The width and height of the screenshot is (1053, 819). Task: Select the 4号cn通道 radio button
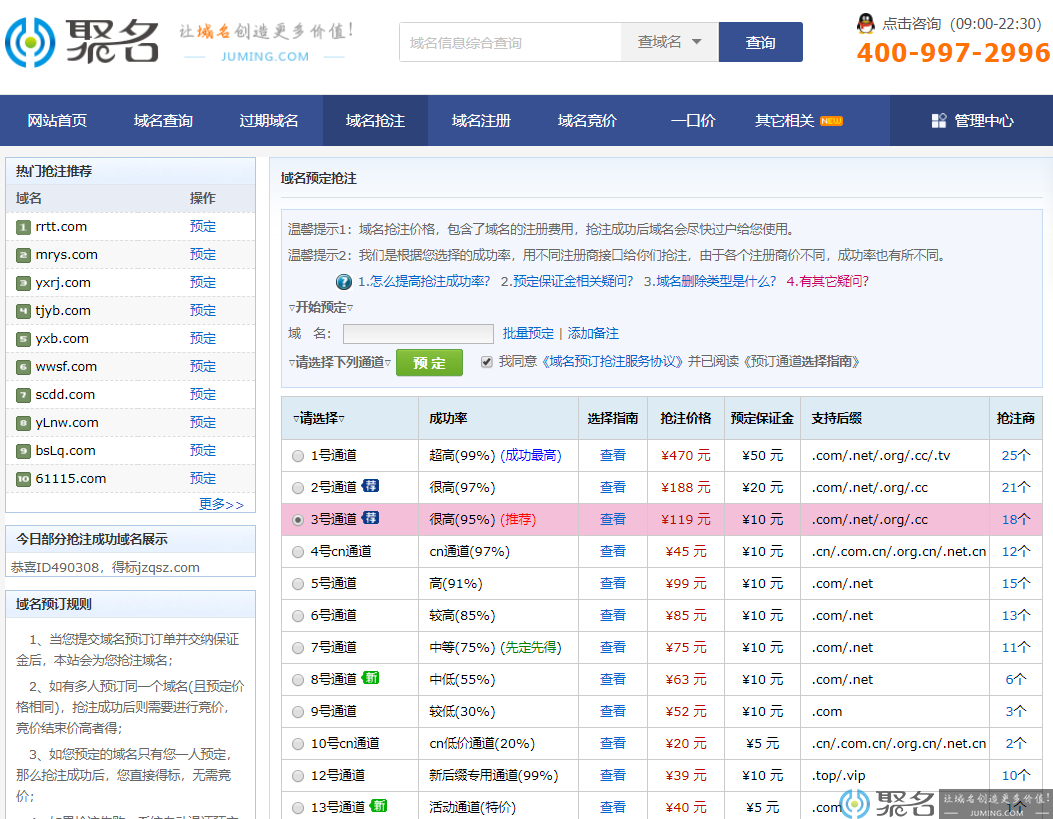point(297,552)
